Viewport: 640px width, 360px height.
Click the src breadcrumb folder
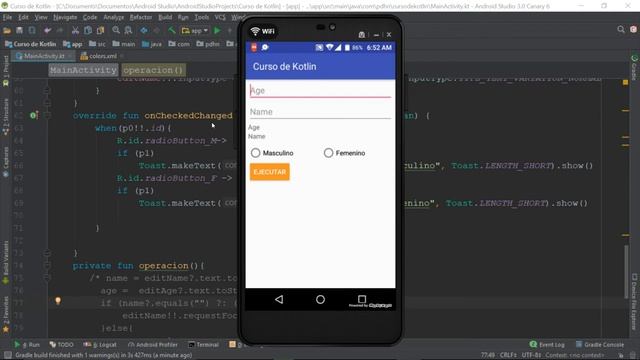pos(98,44)
